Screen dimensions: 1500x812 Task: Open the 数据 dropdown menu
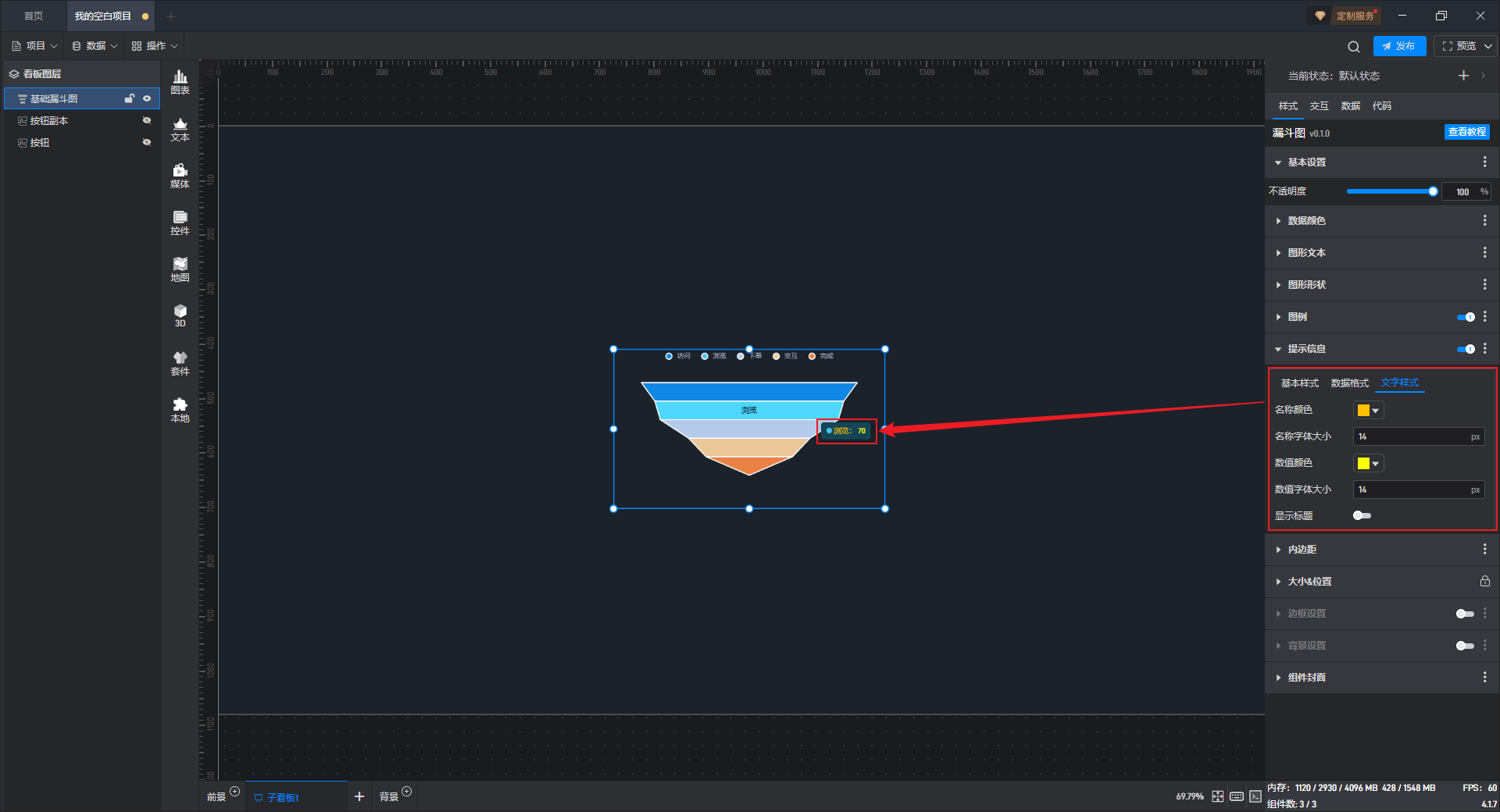(95, 46)
